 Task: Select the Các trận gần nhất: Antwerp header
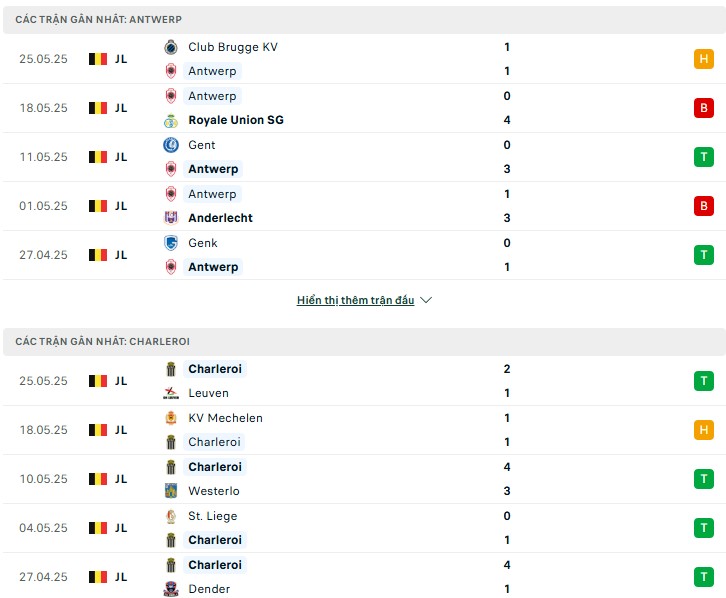tap(364, 20)
